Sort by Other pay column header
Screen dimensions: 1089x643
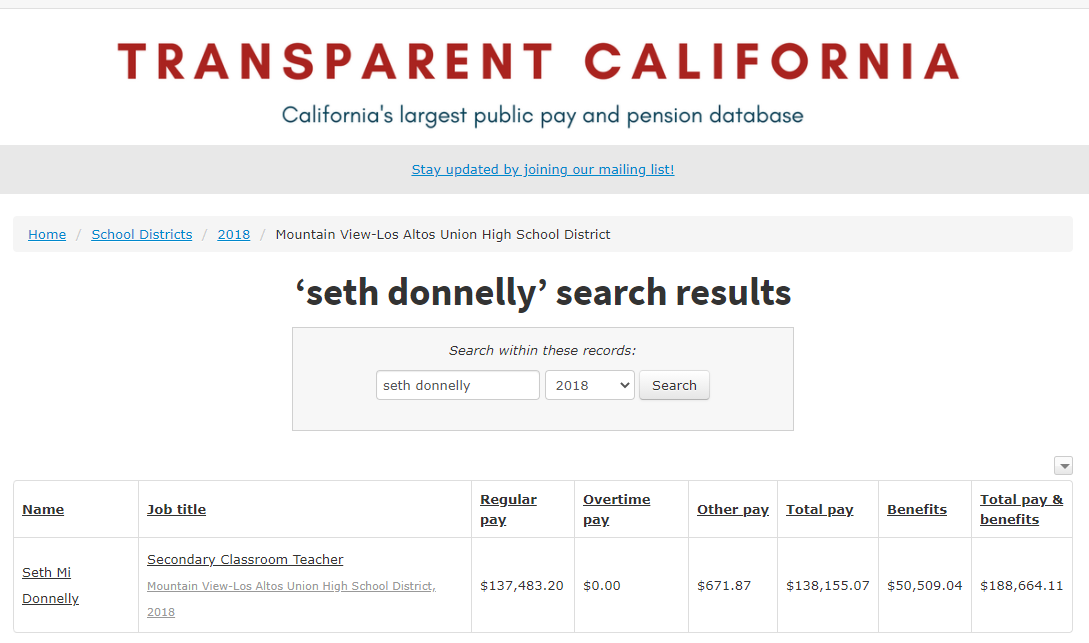pyautogui.click(x=732, y=510)
